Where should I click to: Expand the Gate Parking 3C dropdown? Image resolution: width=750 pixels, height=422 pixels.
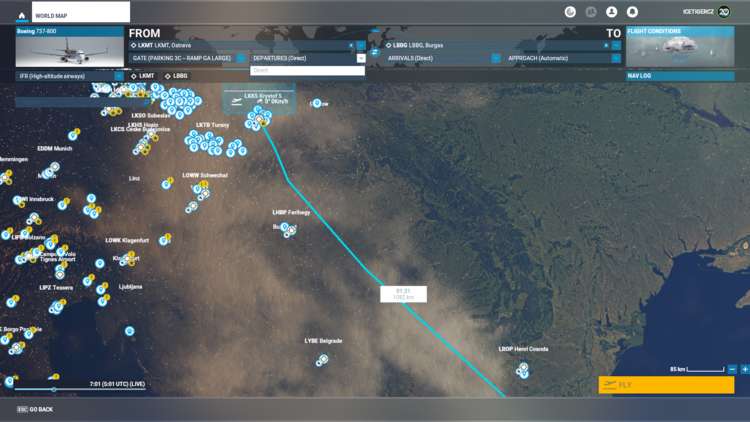(241, 59)
